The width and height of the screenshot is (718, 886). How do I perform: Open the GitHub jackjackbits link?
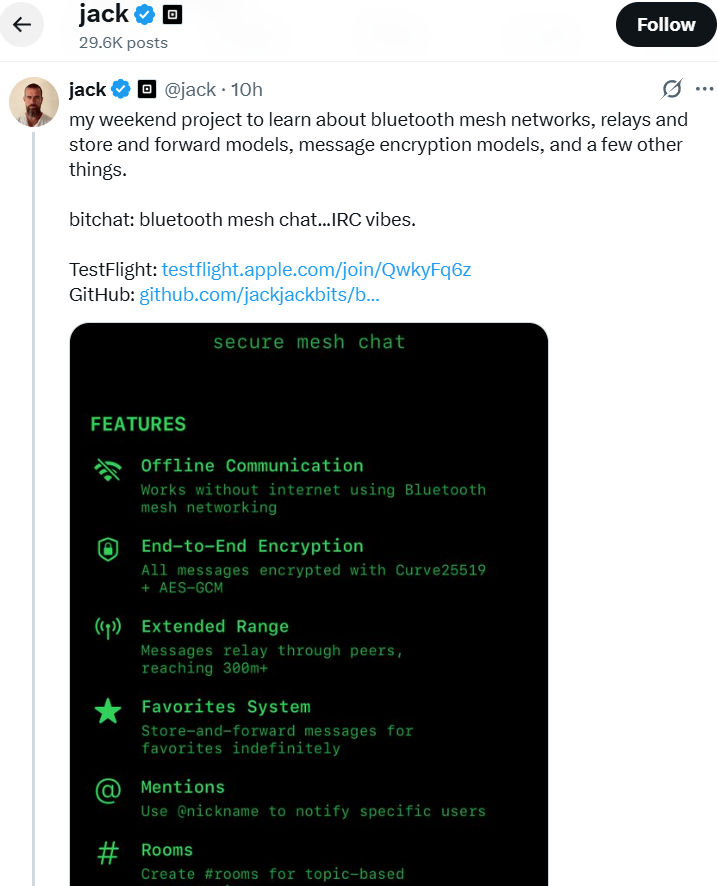(x=259, y=295)
